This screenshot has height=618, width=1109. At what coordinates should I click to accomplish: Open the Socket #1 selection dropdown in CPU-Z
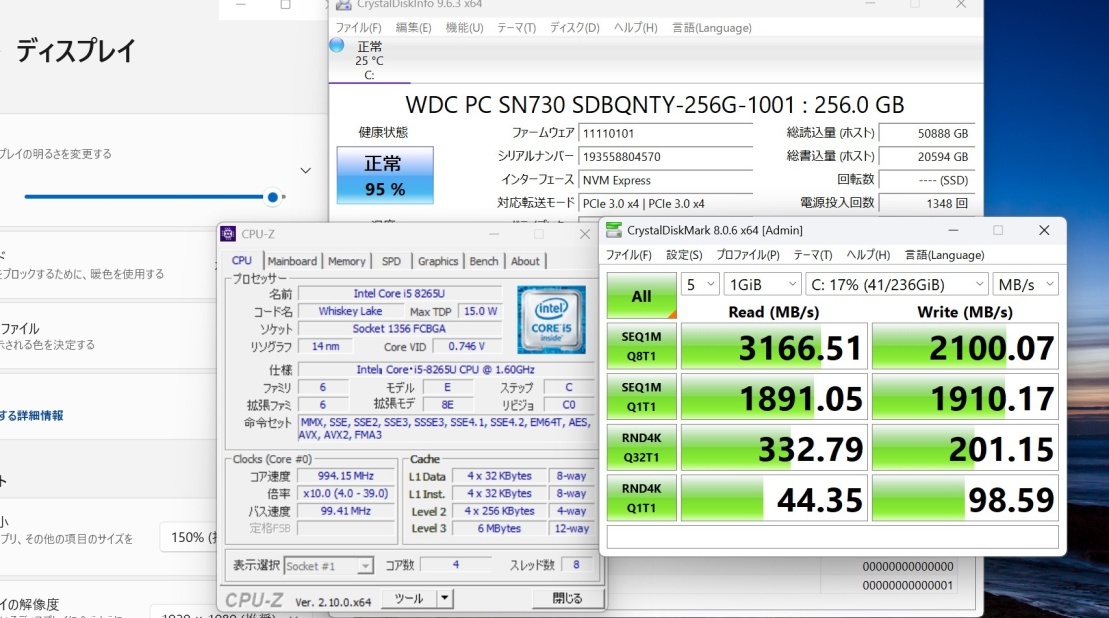point(329,566)
